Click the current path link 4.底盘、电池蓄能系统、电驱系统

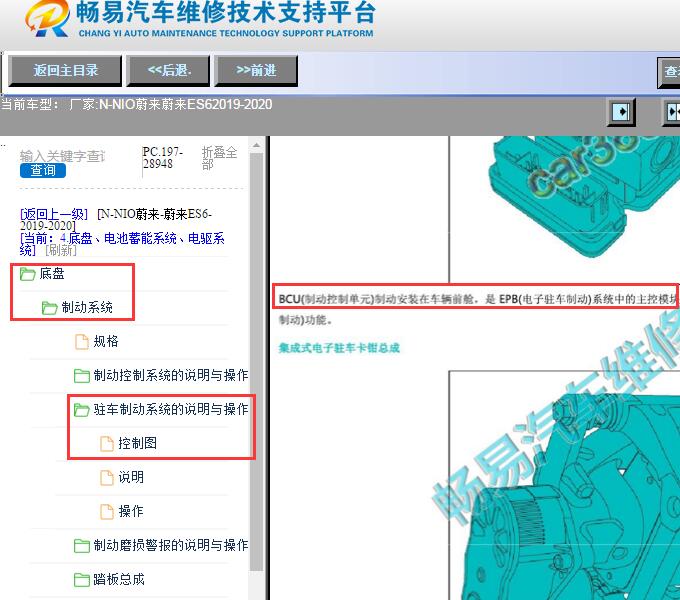pyautogui.click(x=122, y=244)
